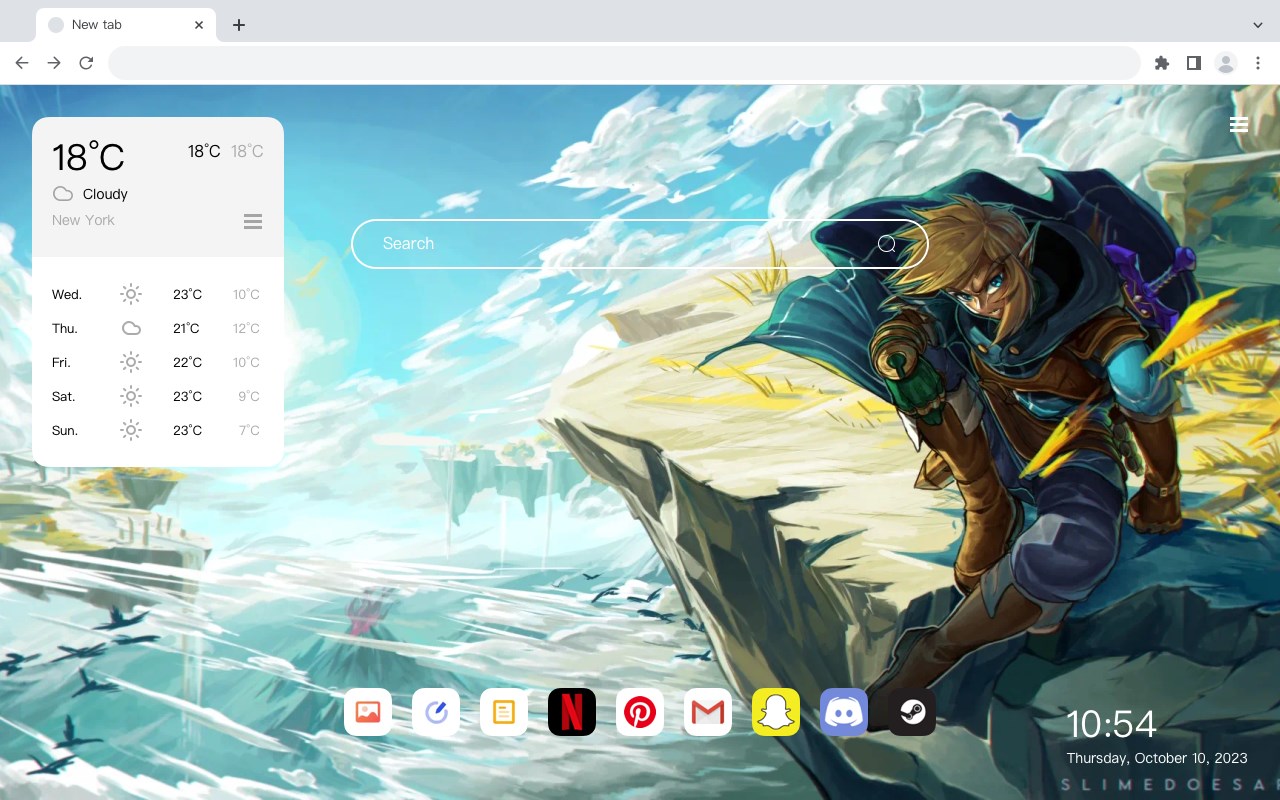
Task: Click Saturday's 9°C low temperature
Action: click(249, 396)
